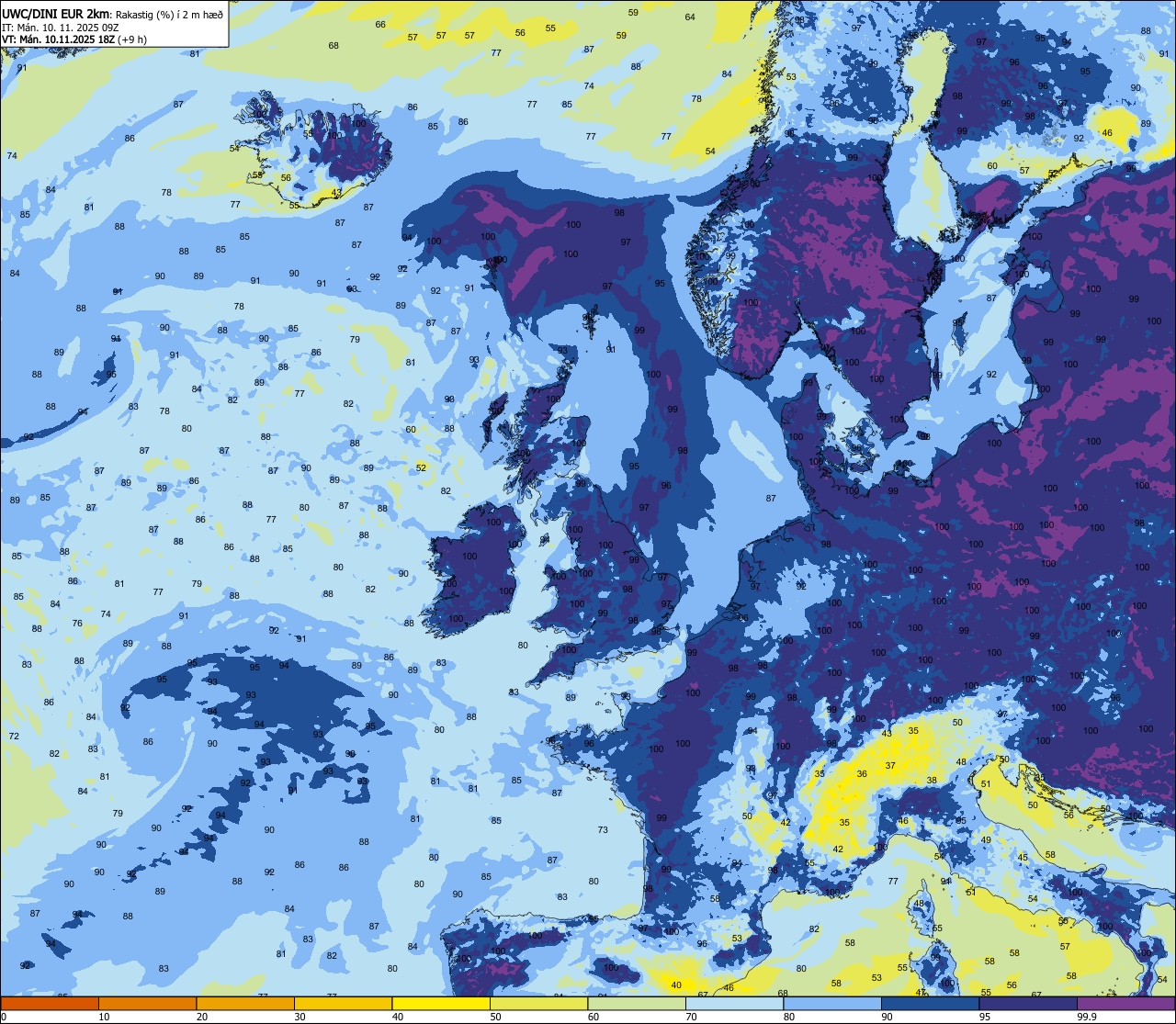Click the legend tick label 10
The width and height of the screenshot is (1176, 1024).
point(104,1017)
